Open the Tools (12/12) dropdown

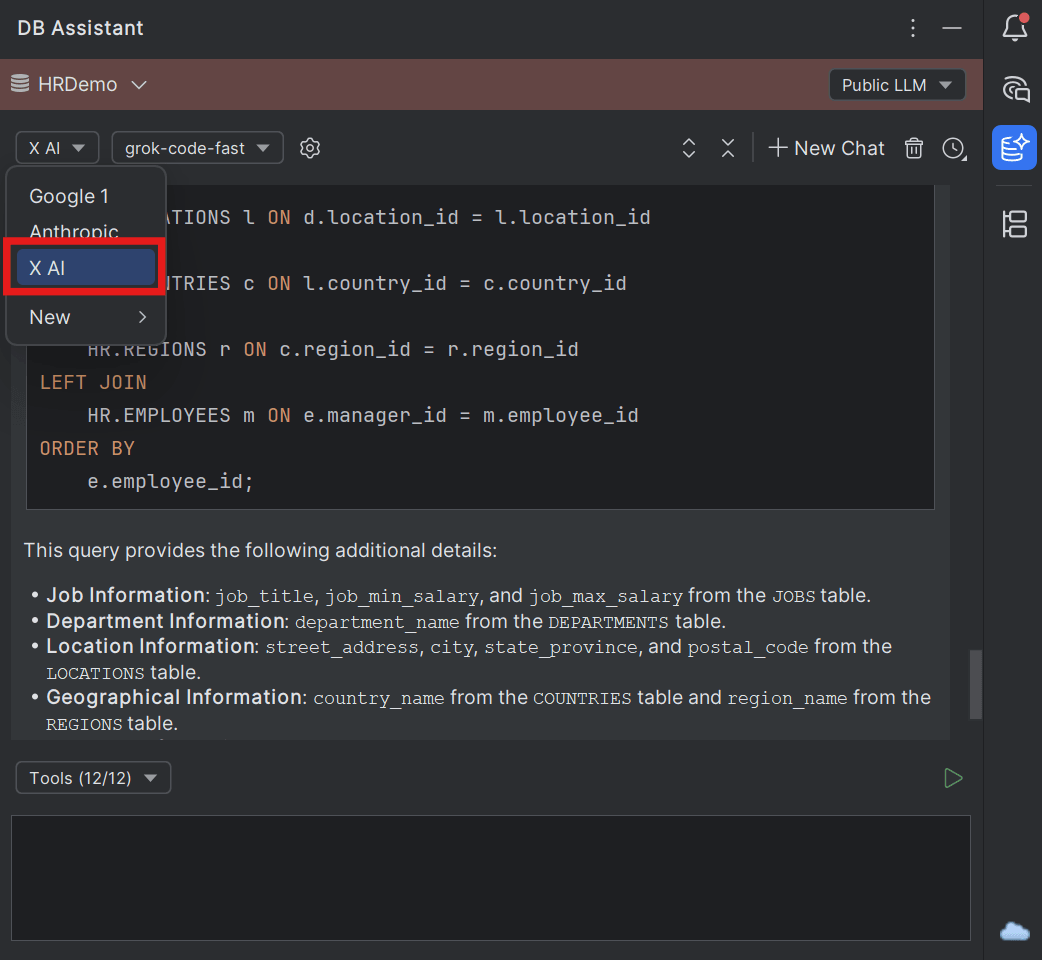tap(93, 778)
